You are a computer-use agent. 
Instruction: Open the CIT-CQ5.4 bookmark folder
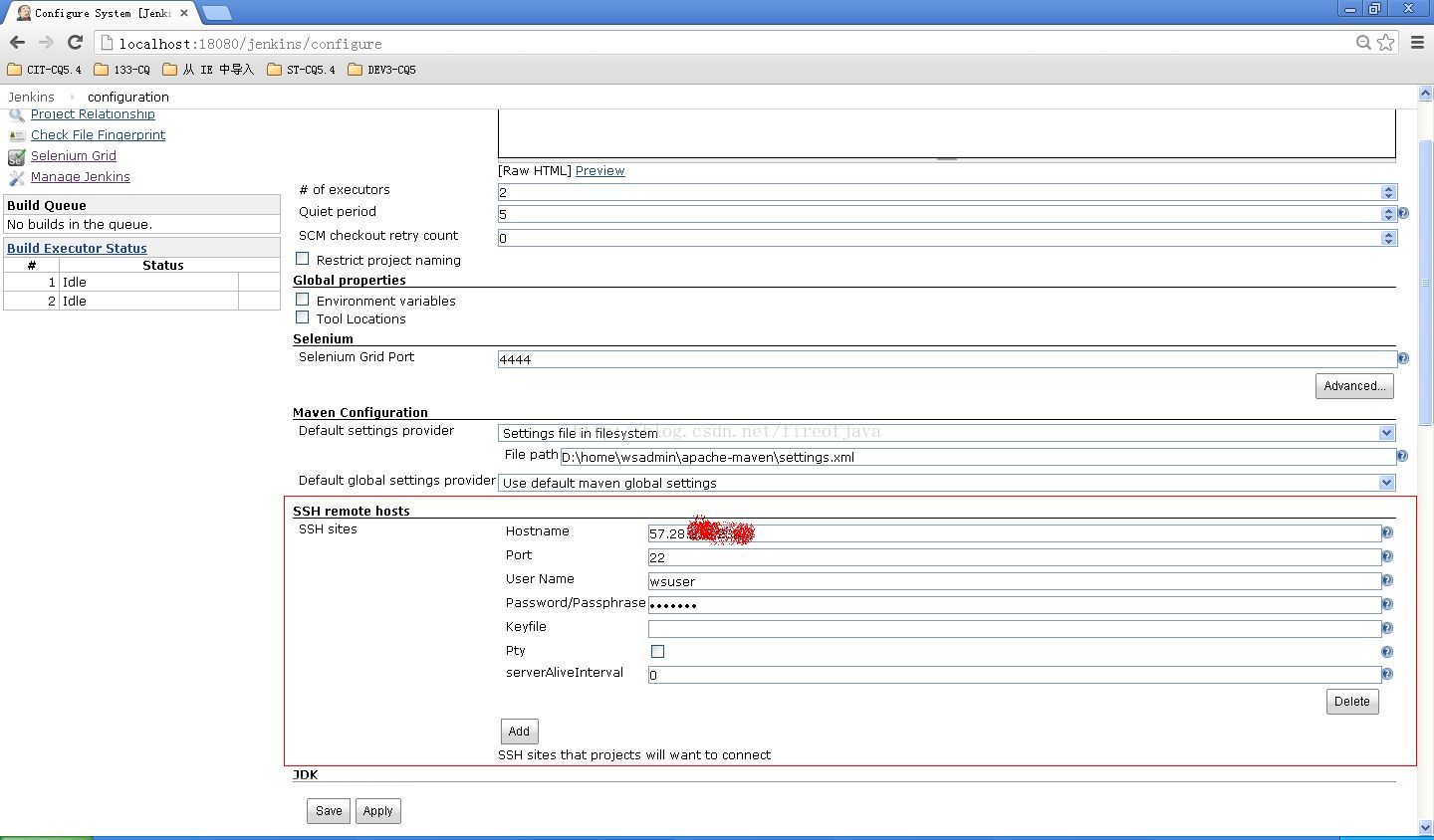point(45,70)
